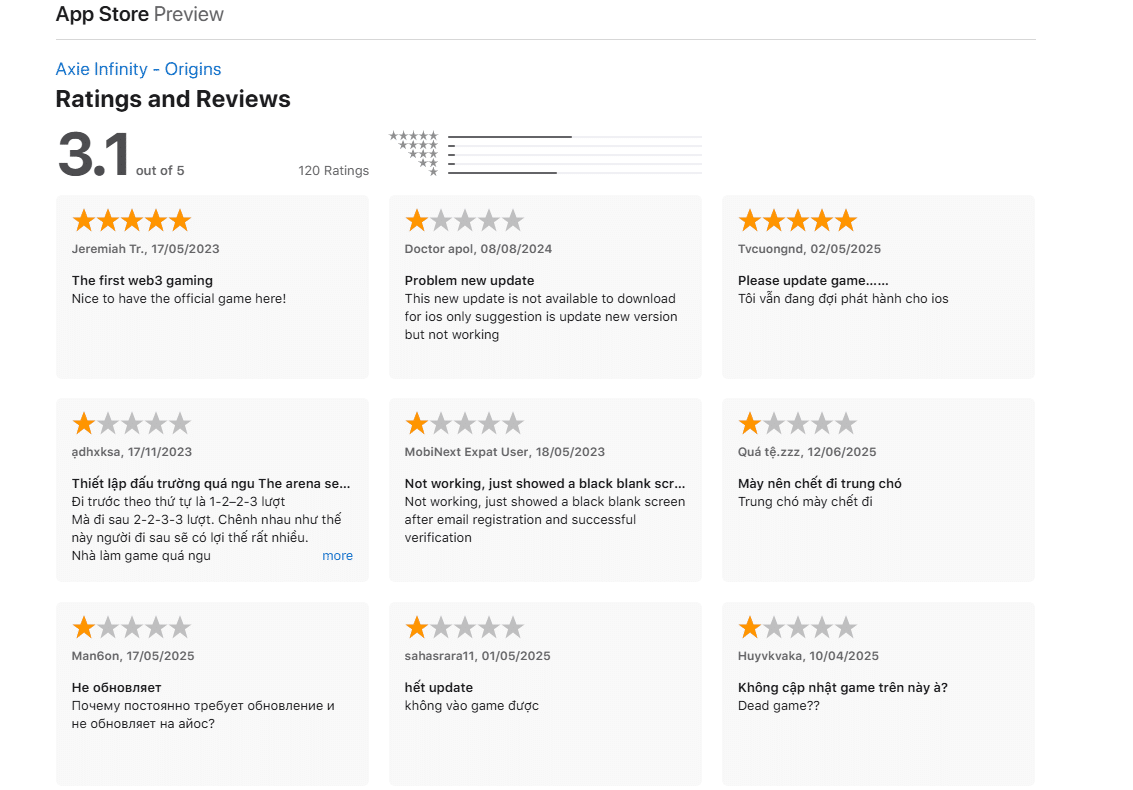Click the five-star rating on Jeremiah Tr.'s review
1133x790 pixels.
pyautogui.click(x=131, y=220)
